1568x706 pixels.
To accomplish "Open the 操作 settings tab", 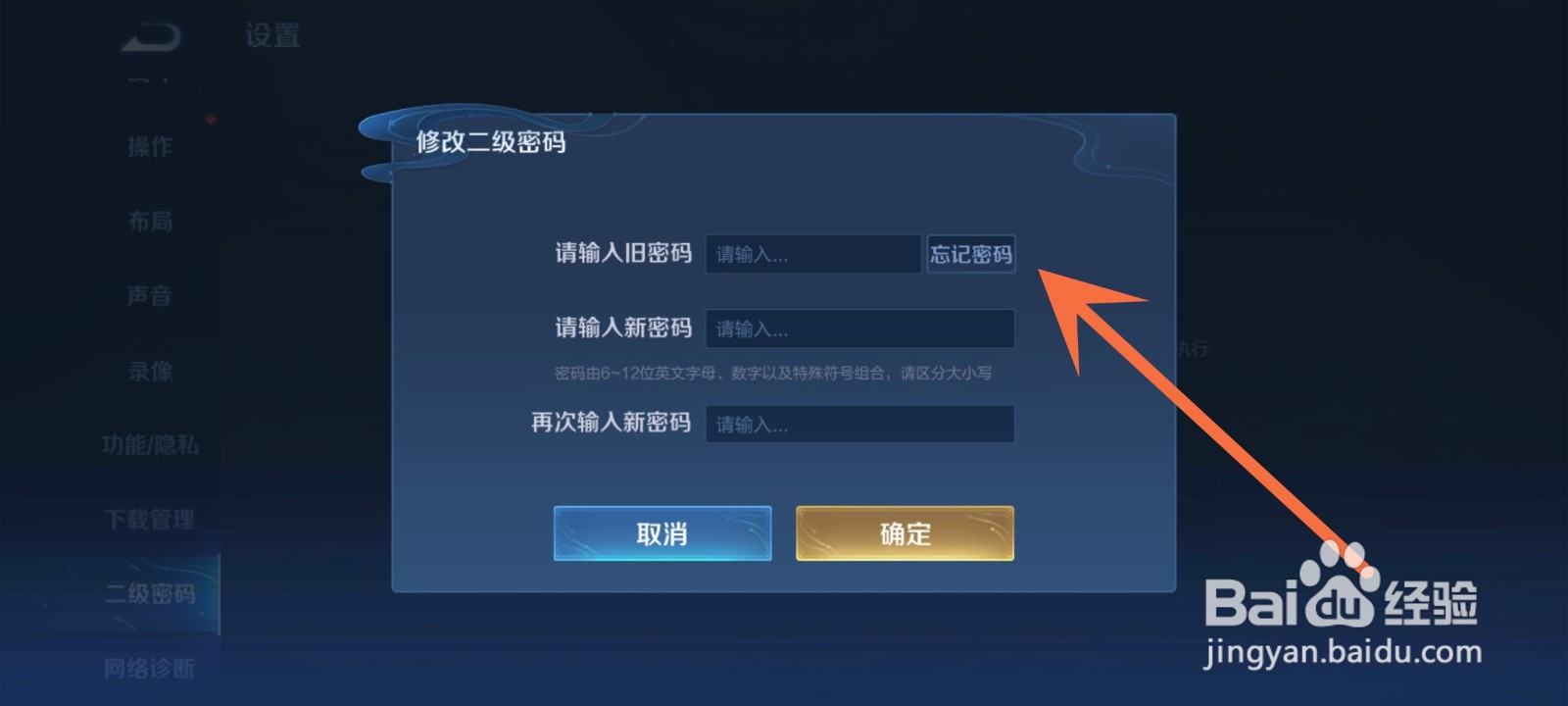I will pos(150,147).
